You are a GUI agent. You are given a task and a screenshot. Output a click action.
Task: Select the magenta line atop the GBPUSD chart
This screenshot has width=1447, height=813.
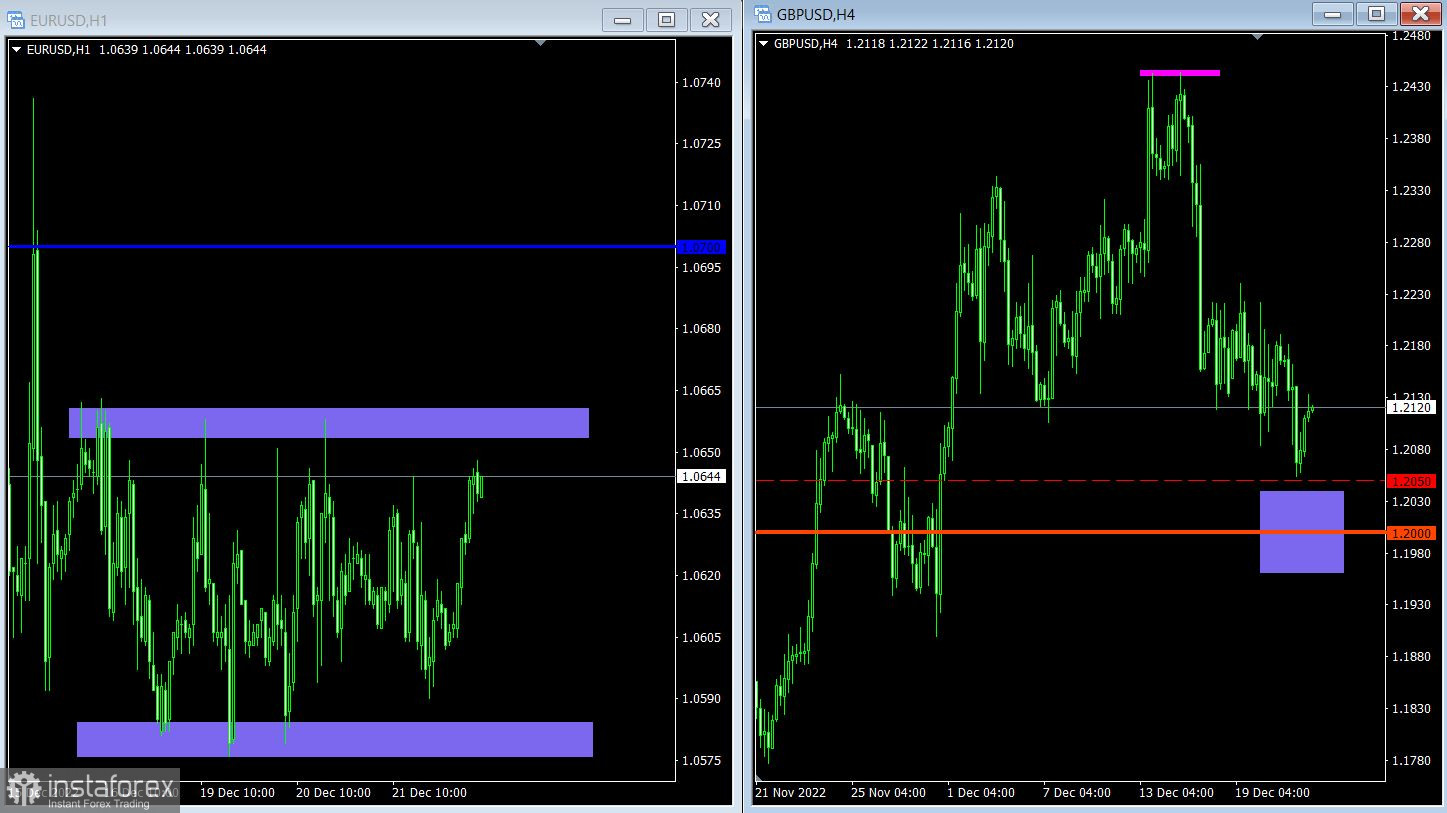[1180, 73]
